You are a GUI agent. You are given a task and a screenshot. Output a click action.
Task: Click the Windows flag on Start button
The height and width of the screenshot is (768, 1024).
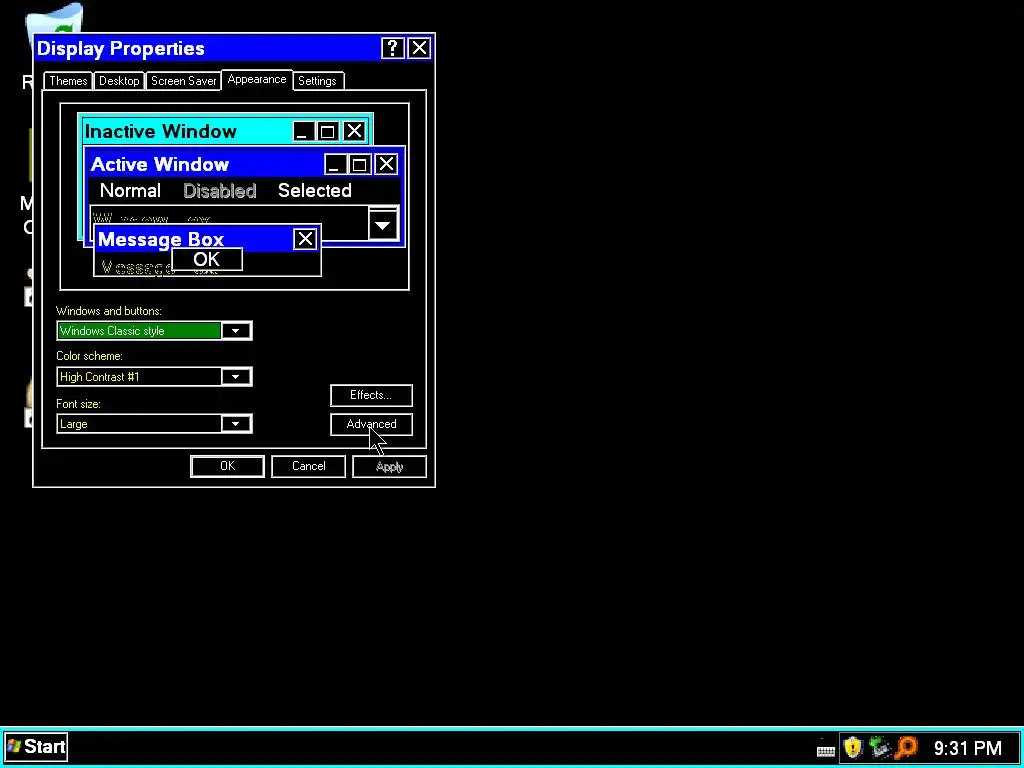[x=14, y=746]
